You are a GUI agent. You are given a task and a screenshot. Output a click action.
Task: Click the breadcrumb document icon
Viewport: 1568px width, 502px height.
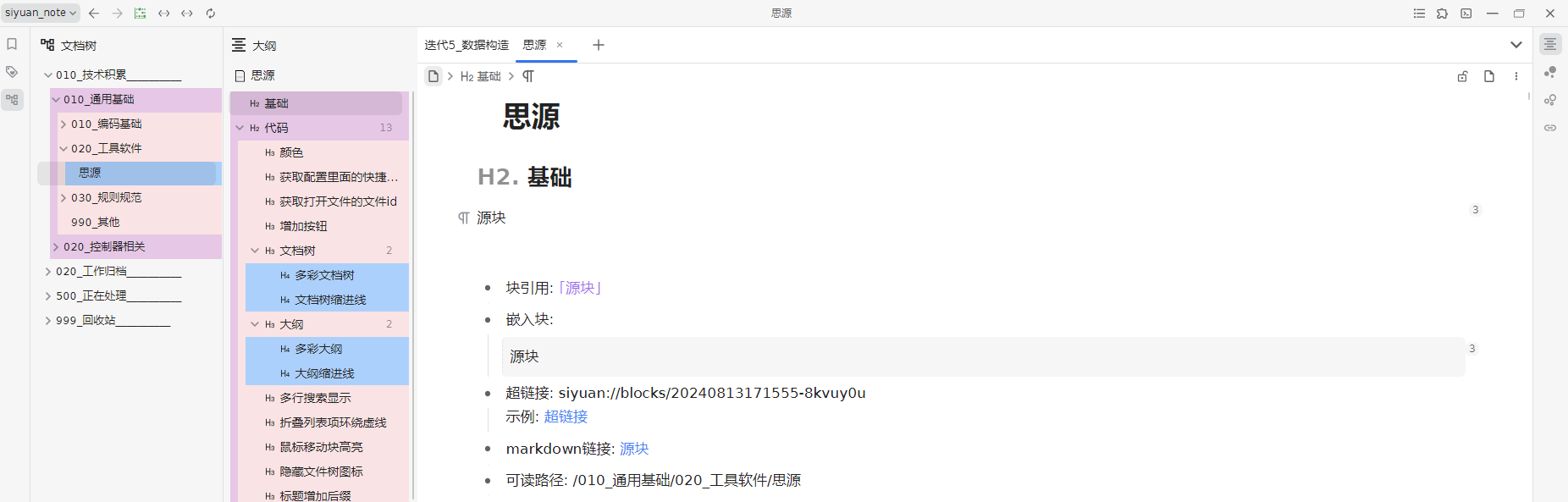click(x=433, y=76)
